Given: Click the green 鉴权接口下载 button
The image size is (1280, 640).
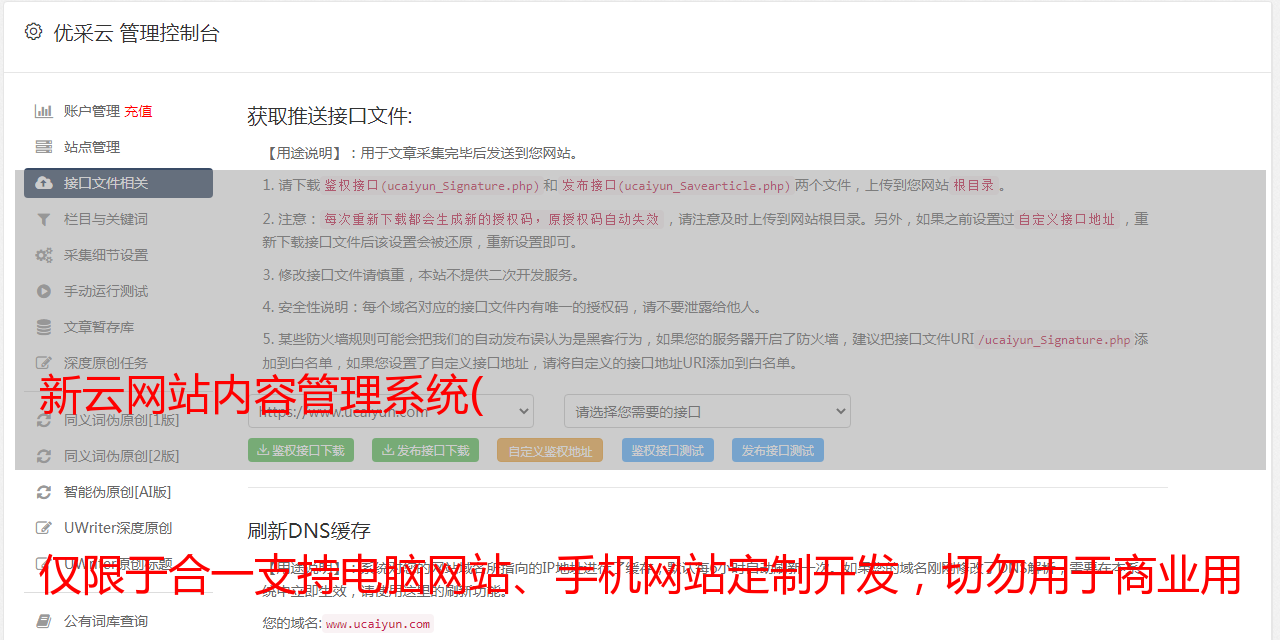Looking at the screenshot, I should [301, 450].
